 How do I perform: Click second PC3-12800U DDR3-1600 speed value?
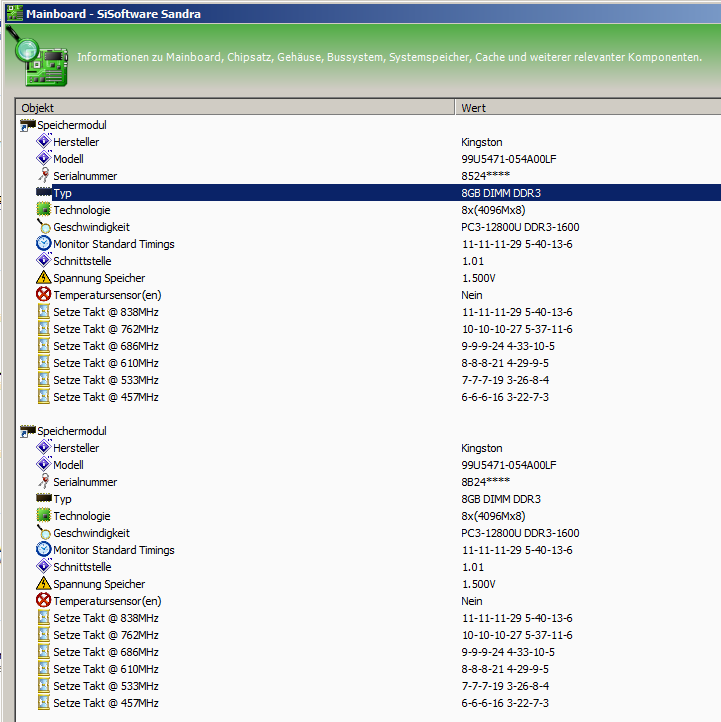[x=520, y=533]
